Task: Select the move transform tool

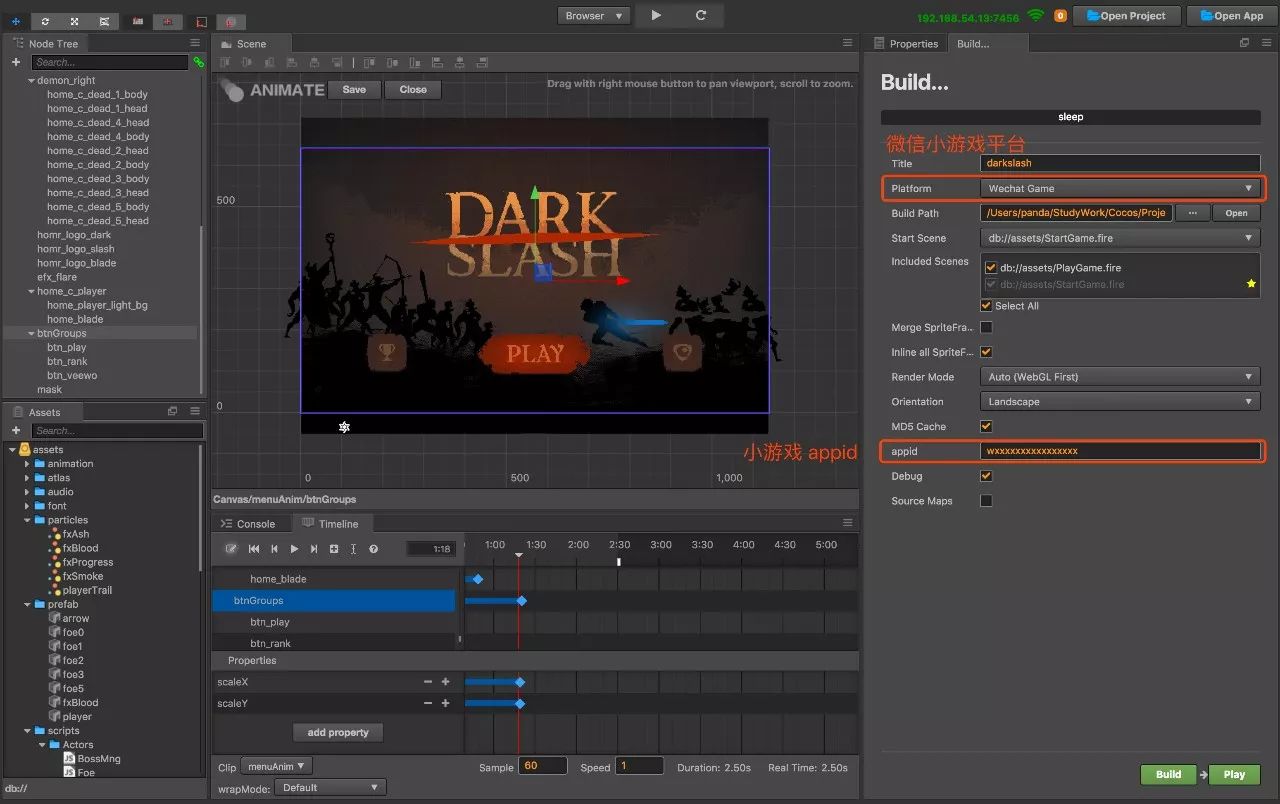Action: 16,21
